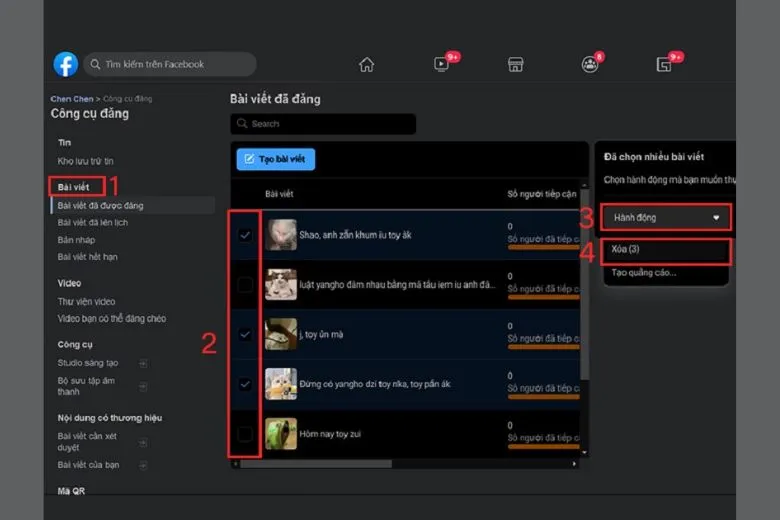
Task: Open Bài viết hết hạn in the sidebar
Action: [88, 257]
